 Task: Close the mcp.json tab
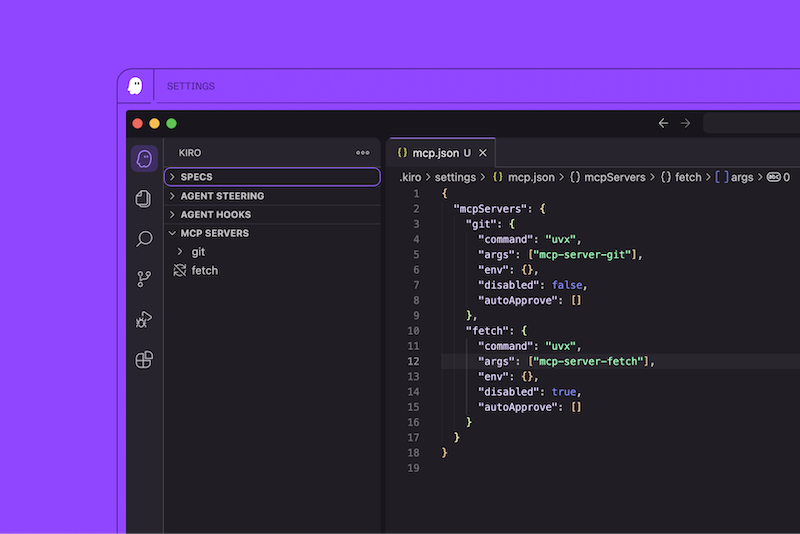[x=482, y=153]
